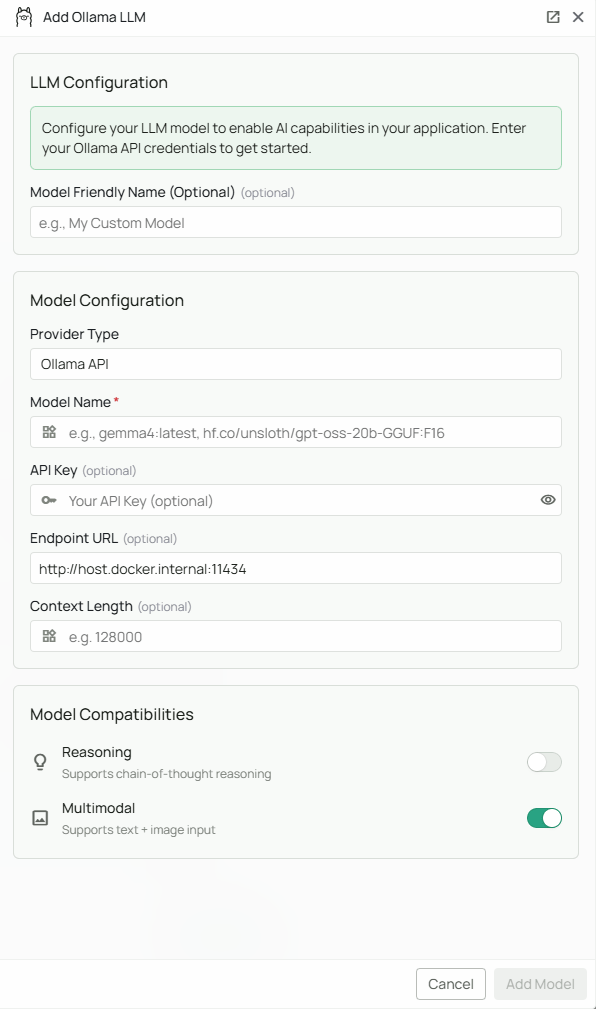This screenshot has height=1009, width=596.
Task: Click the Add Model button
Action: coord(540,984)
